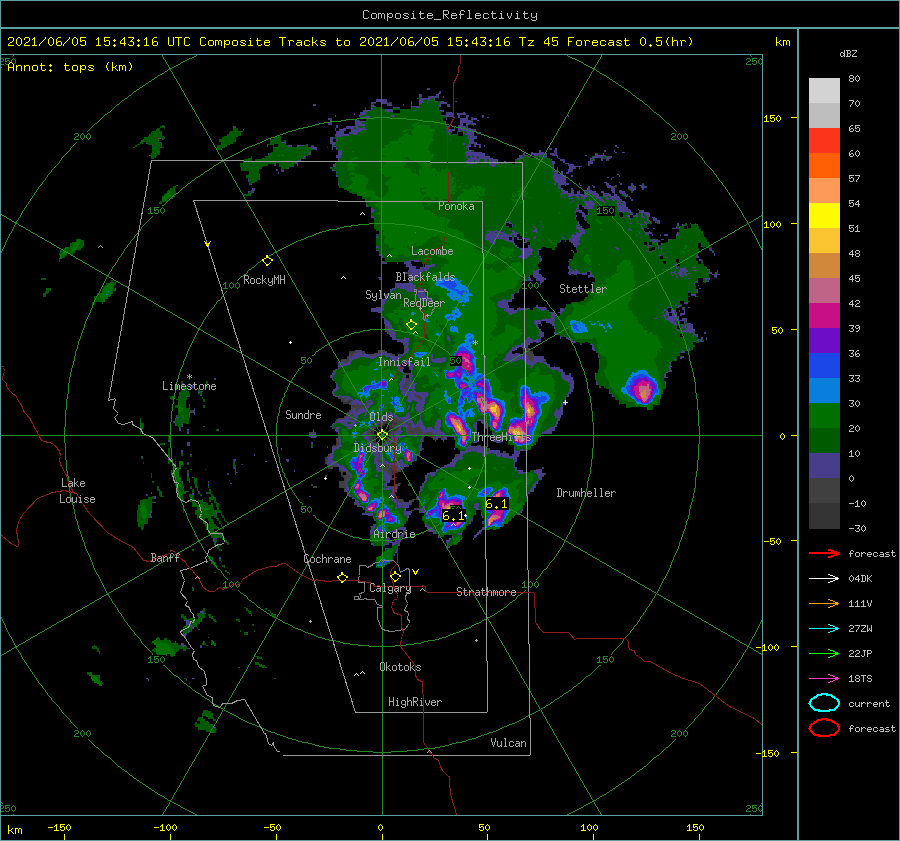Pick the lightest gray swatch at 80 dBZ

coord(824,91)
